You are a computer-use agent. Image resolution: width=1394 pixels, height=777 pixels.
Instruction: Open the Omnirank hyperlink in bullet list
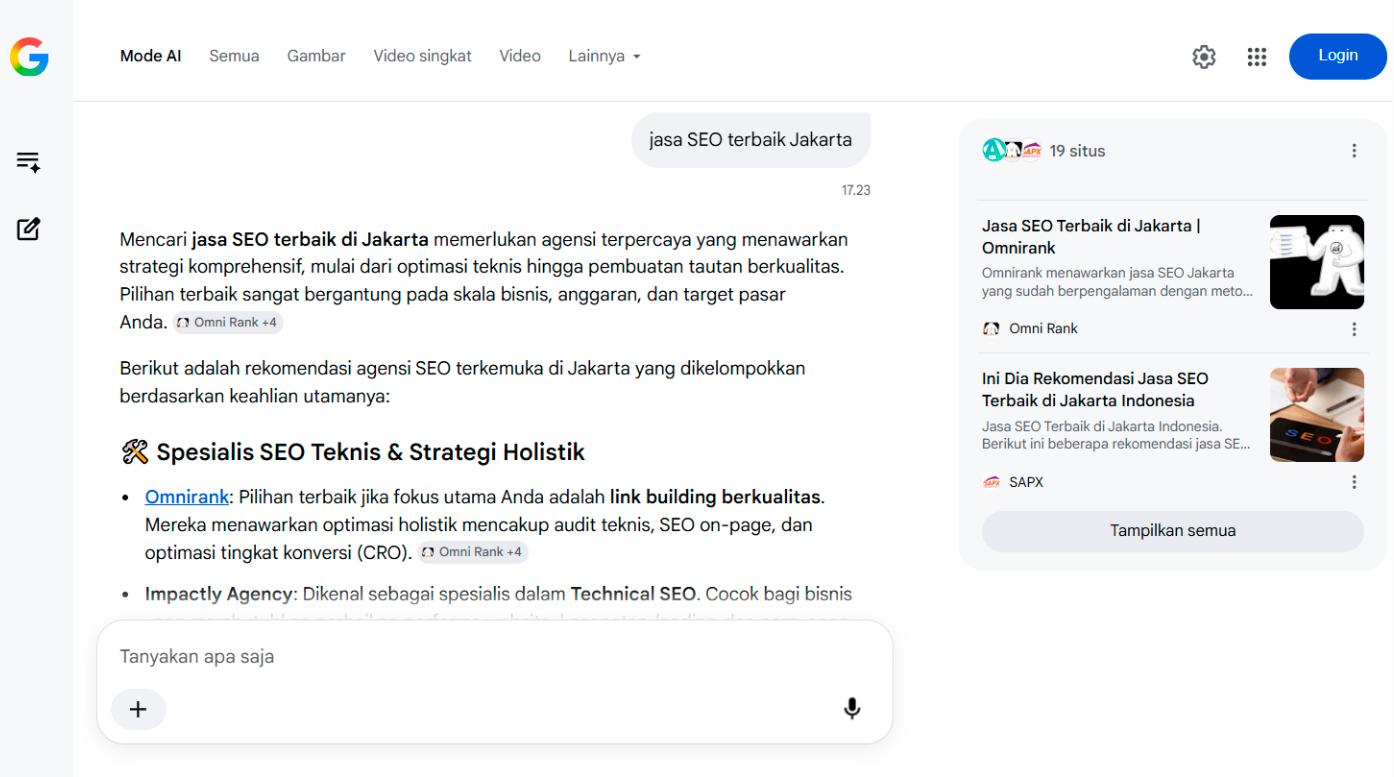click(x=187, y=497)
